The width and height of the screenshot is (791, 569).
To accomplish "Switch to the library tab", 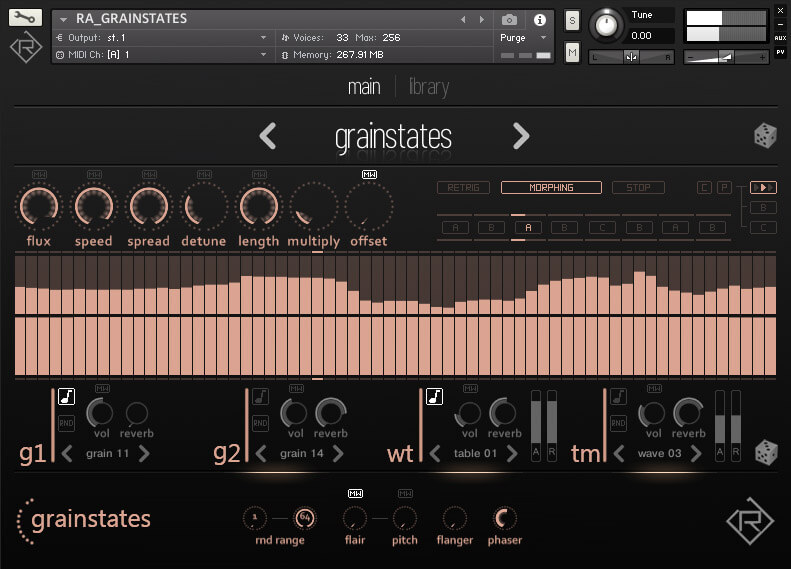I will coord(428,87).
